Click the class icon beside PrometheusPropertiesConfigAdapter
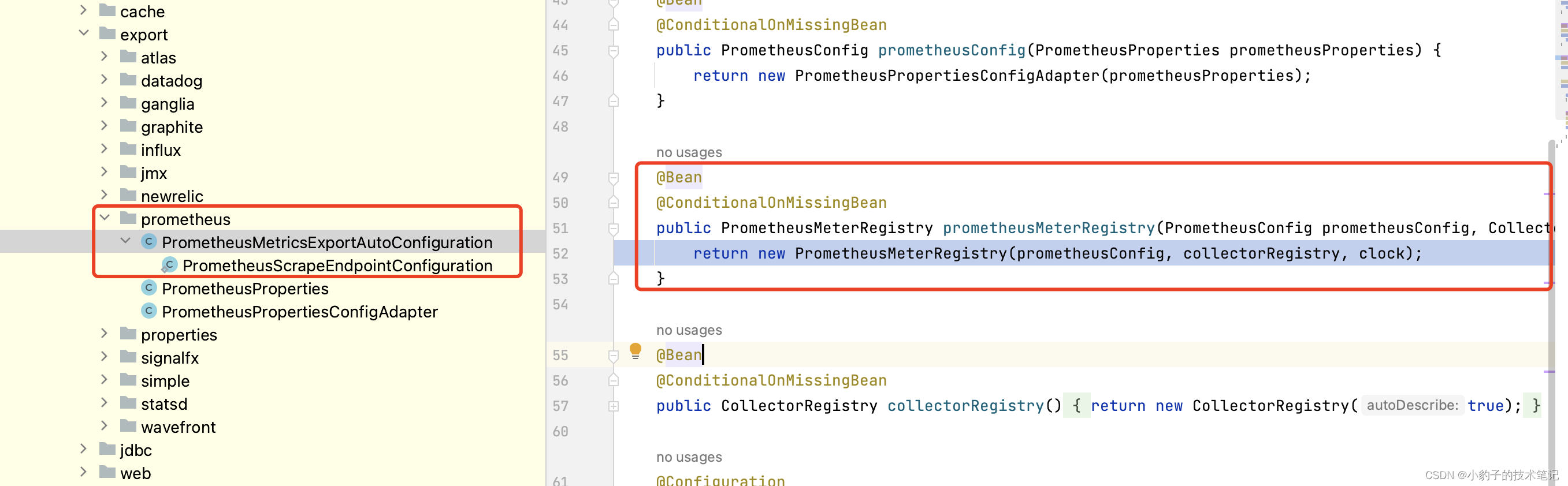Image resolution: width=1568 pixels, height=486 pixels. (x=148, y=311)
